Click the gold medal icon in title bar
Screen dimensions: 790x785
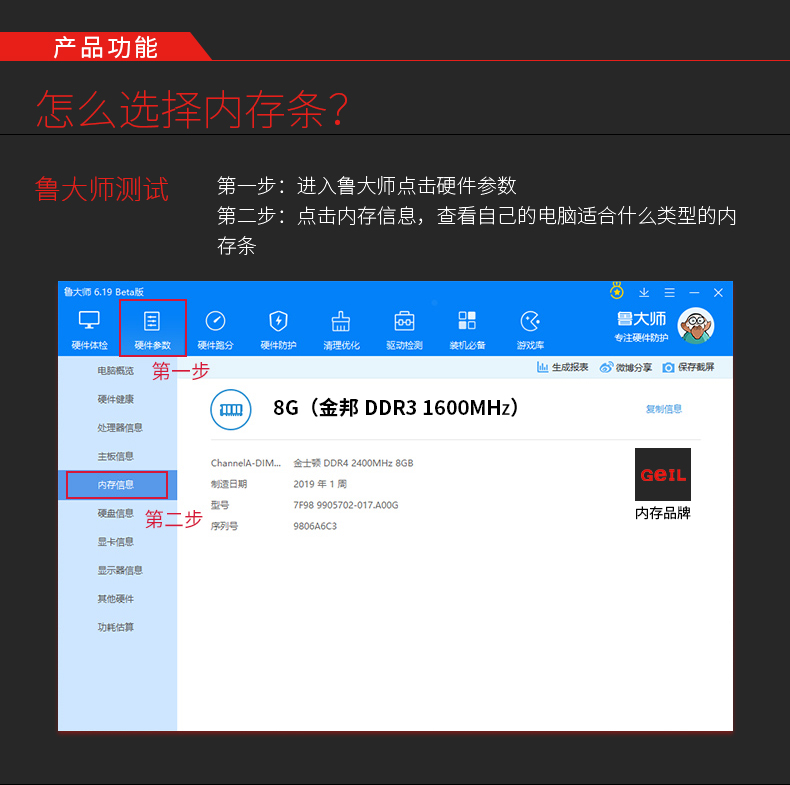617,291
